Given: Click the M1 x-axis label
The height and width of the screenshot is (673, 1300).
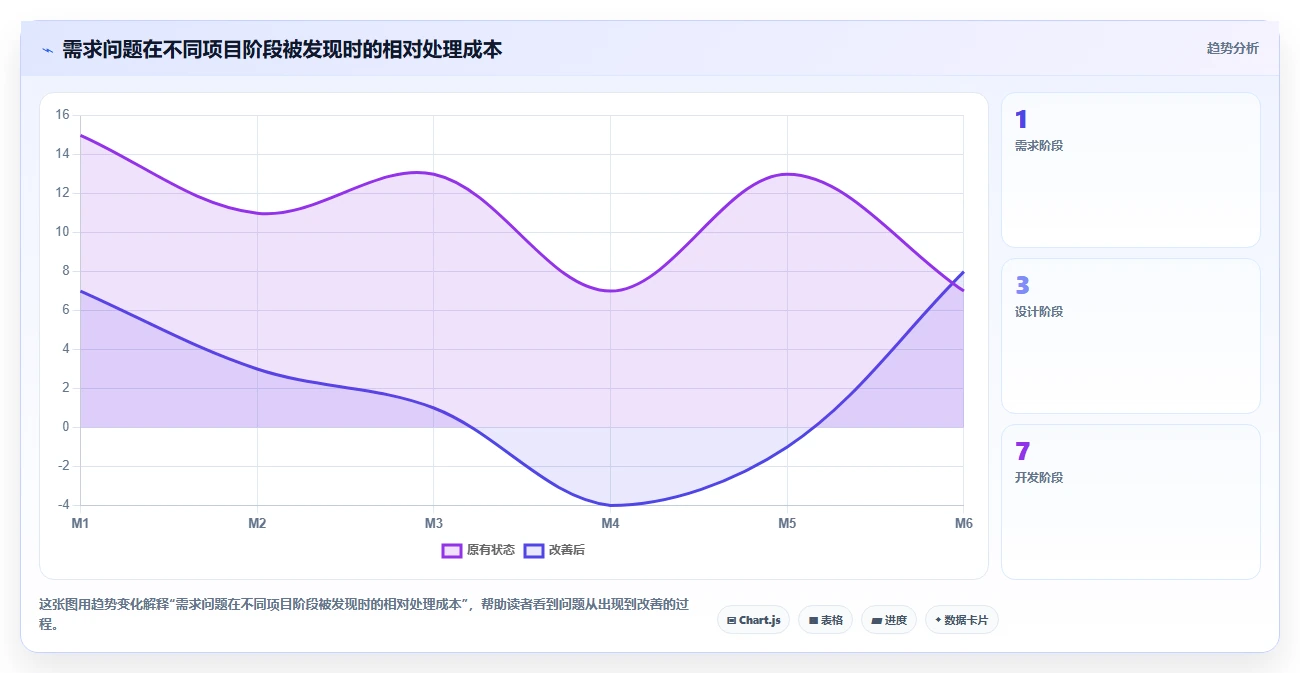Looking at the screenshot, I should pyautogui.click(x=80, y=523).
